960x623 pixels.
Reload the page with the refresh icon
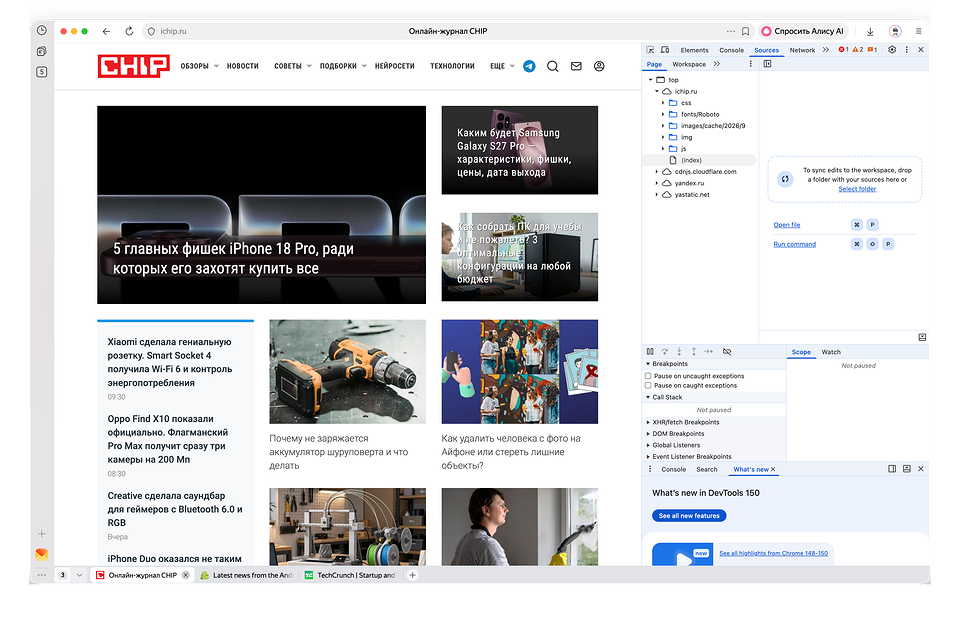(x=129, y=31)
